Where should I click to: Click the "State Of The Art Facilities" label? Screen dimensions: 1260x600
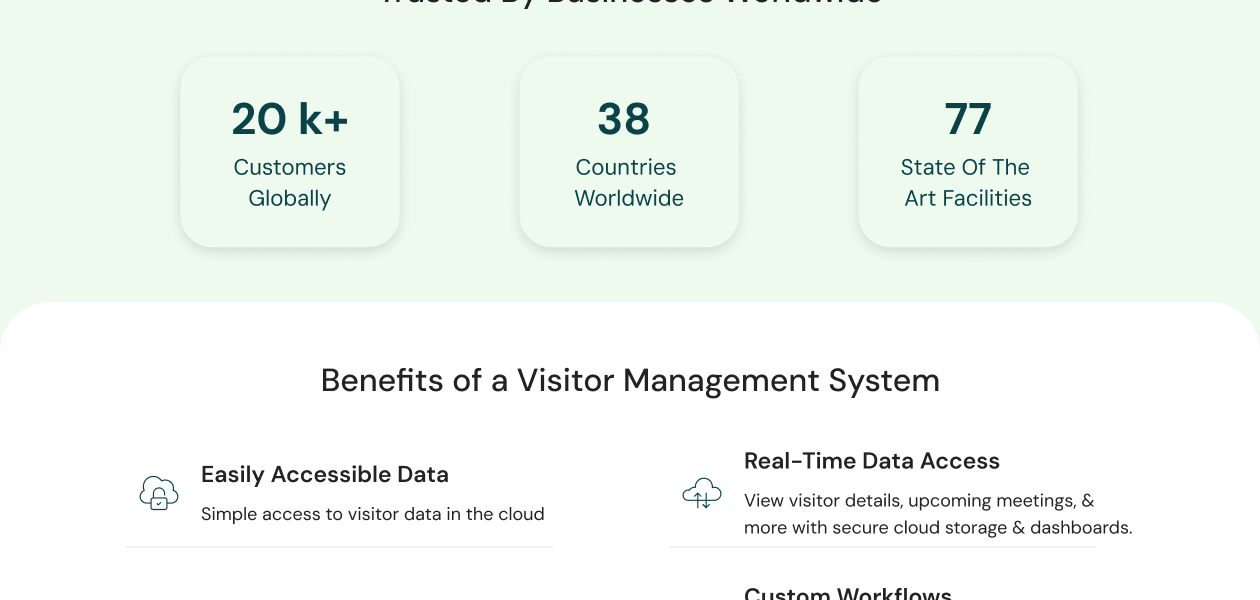coord(966,182)
